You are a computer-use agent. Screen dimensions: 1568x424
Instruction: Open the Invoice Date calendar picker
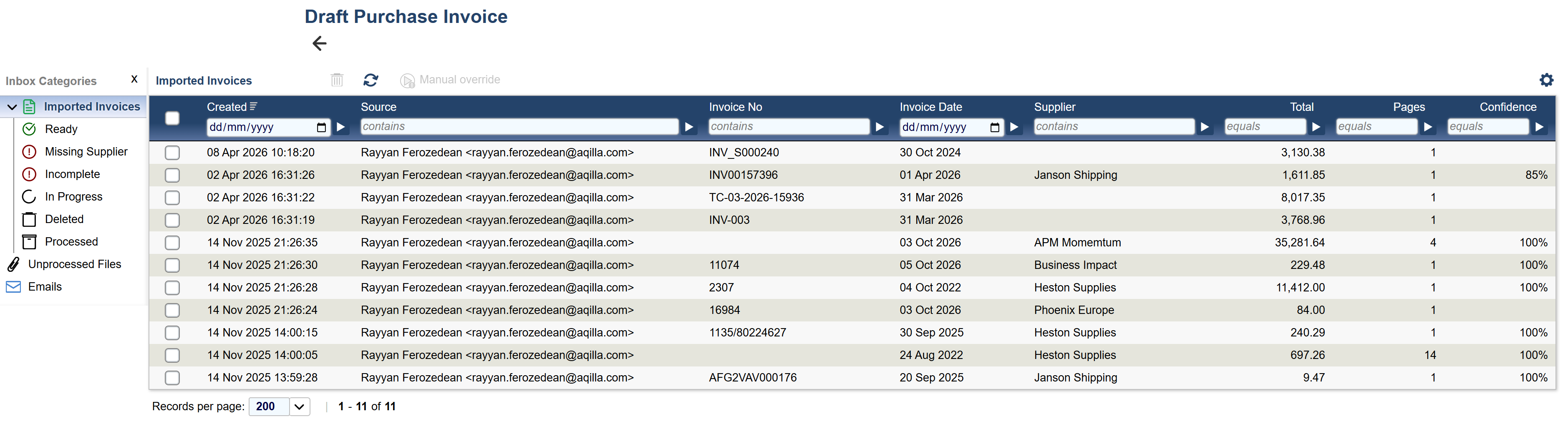pyautogui.click(x=995, y=127)
